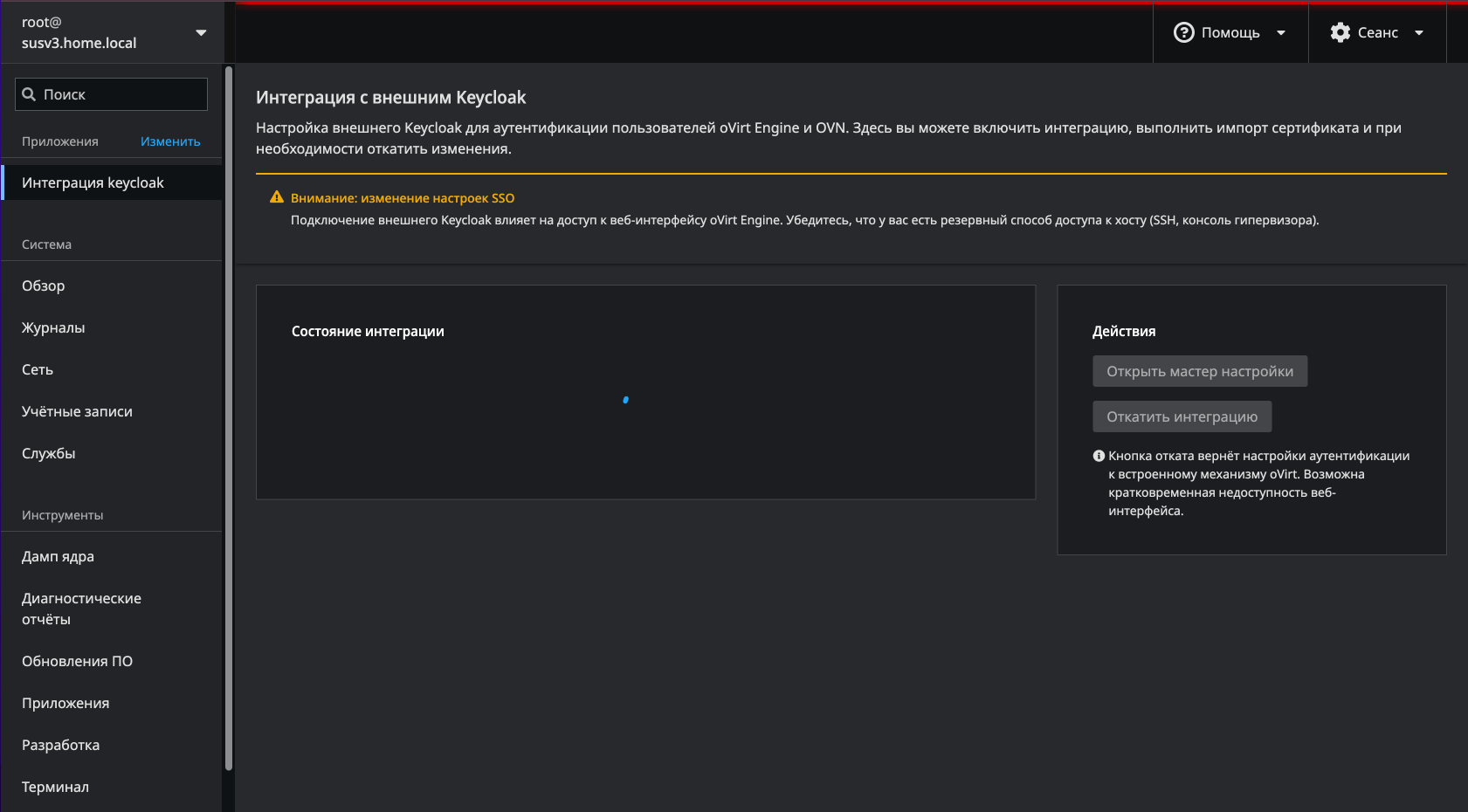Click Открыть мастер настройки button
Screen dimensions: 1468x812
click(1199, 371)
